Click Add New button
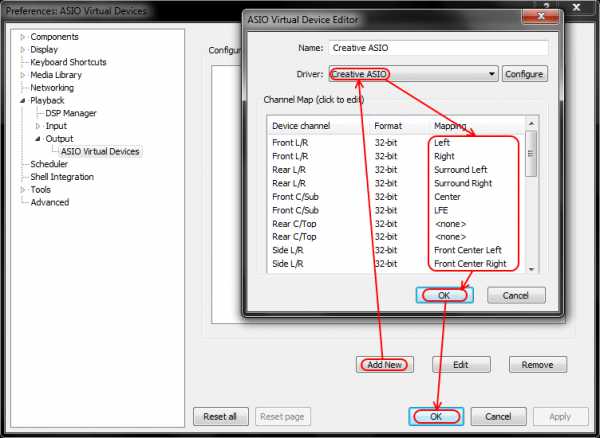This screenshot has width=600, height=438. point(385,365)
